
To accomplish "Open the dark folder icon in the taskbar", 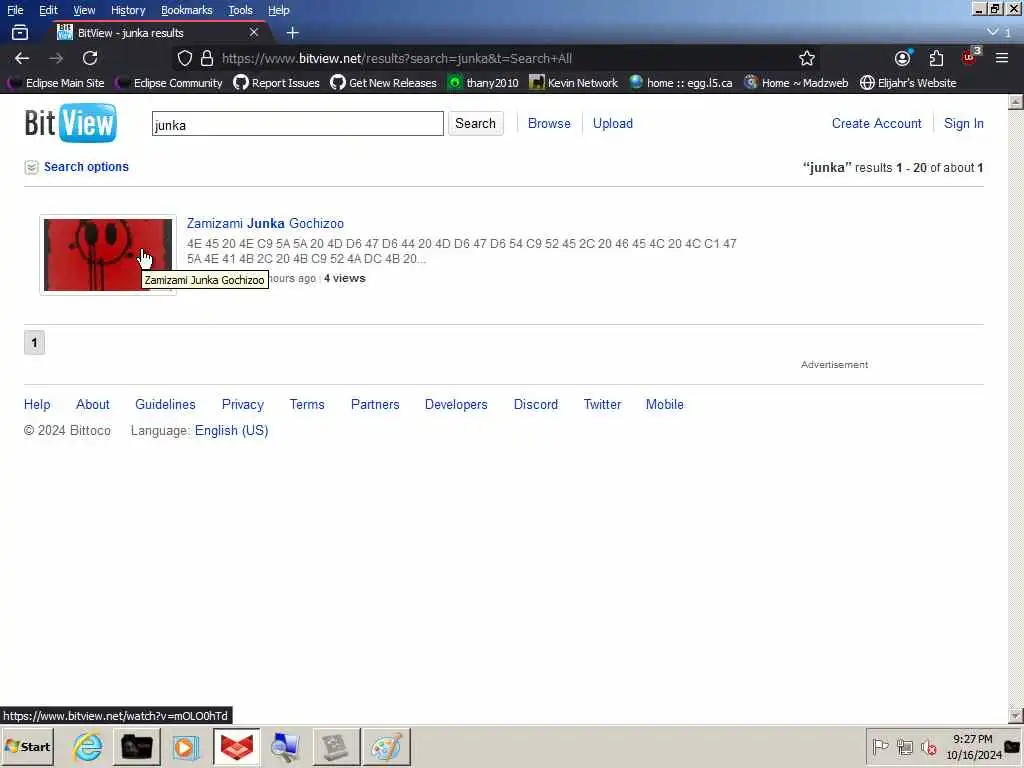I will click(x=136, y=746).
